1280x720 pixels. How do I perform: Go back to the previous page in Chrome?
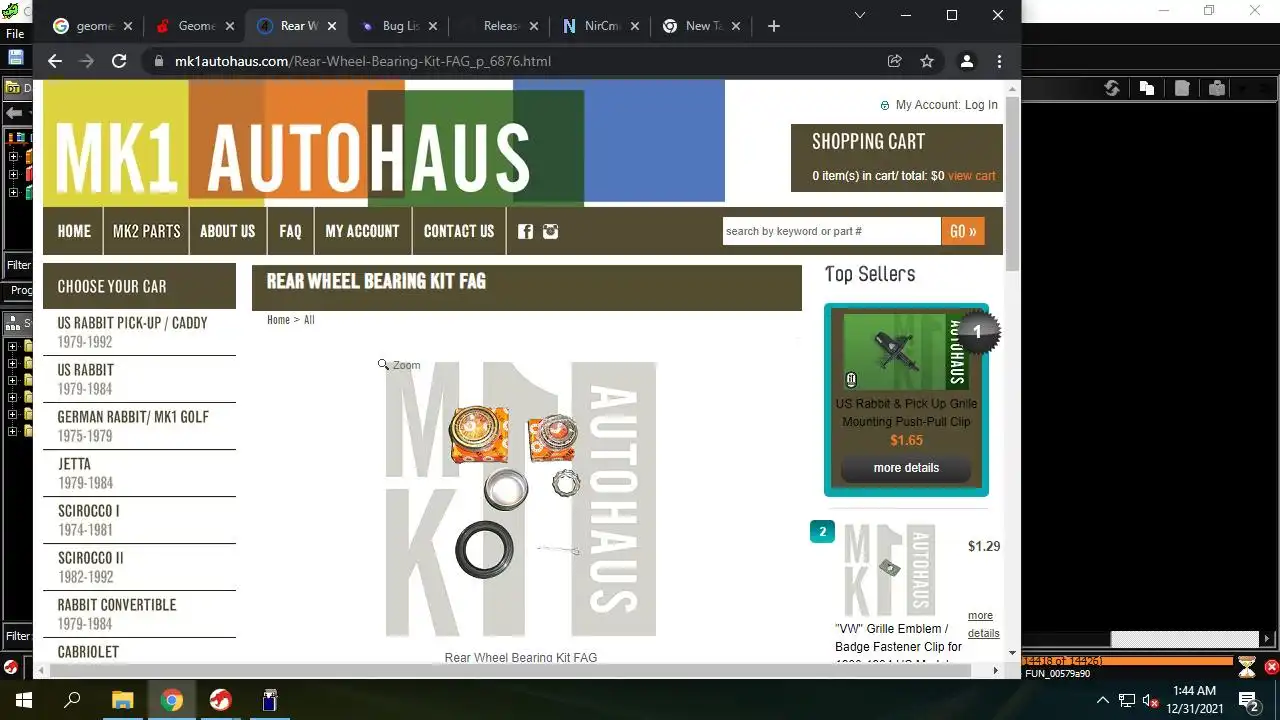[x=55, y=61]
